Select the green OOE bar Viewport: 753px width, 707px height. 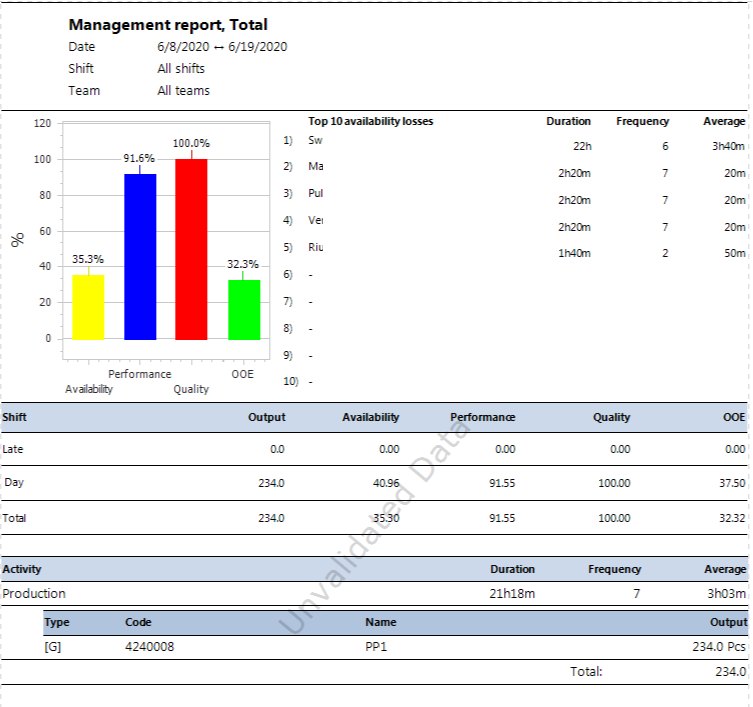tap(243, 309)
